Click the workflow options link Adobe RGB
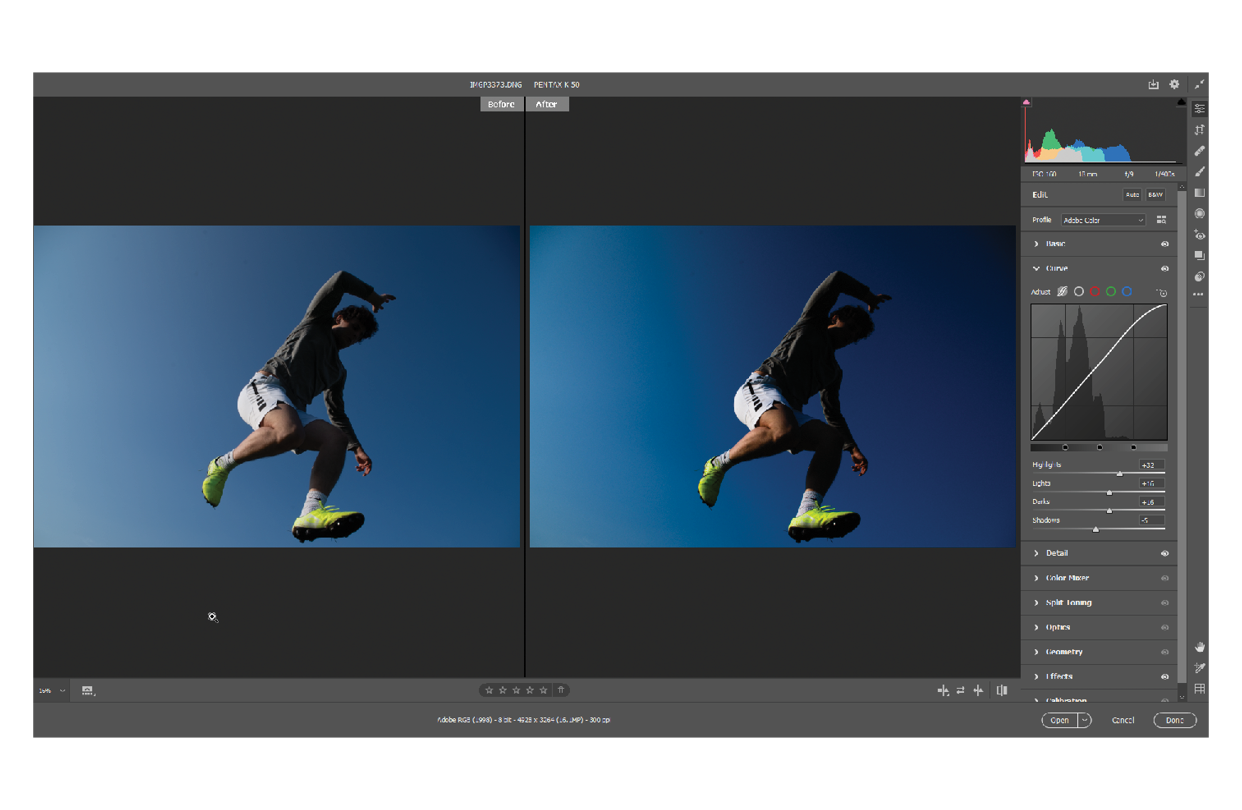 pos(524,720)
